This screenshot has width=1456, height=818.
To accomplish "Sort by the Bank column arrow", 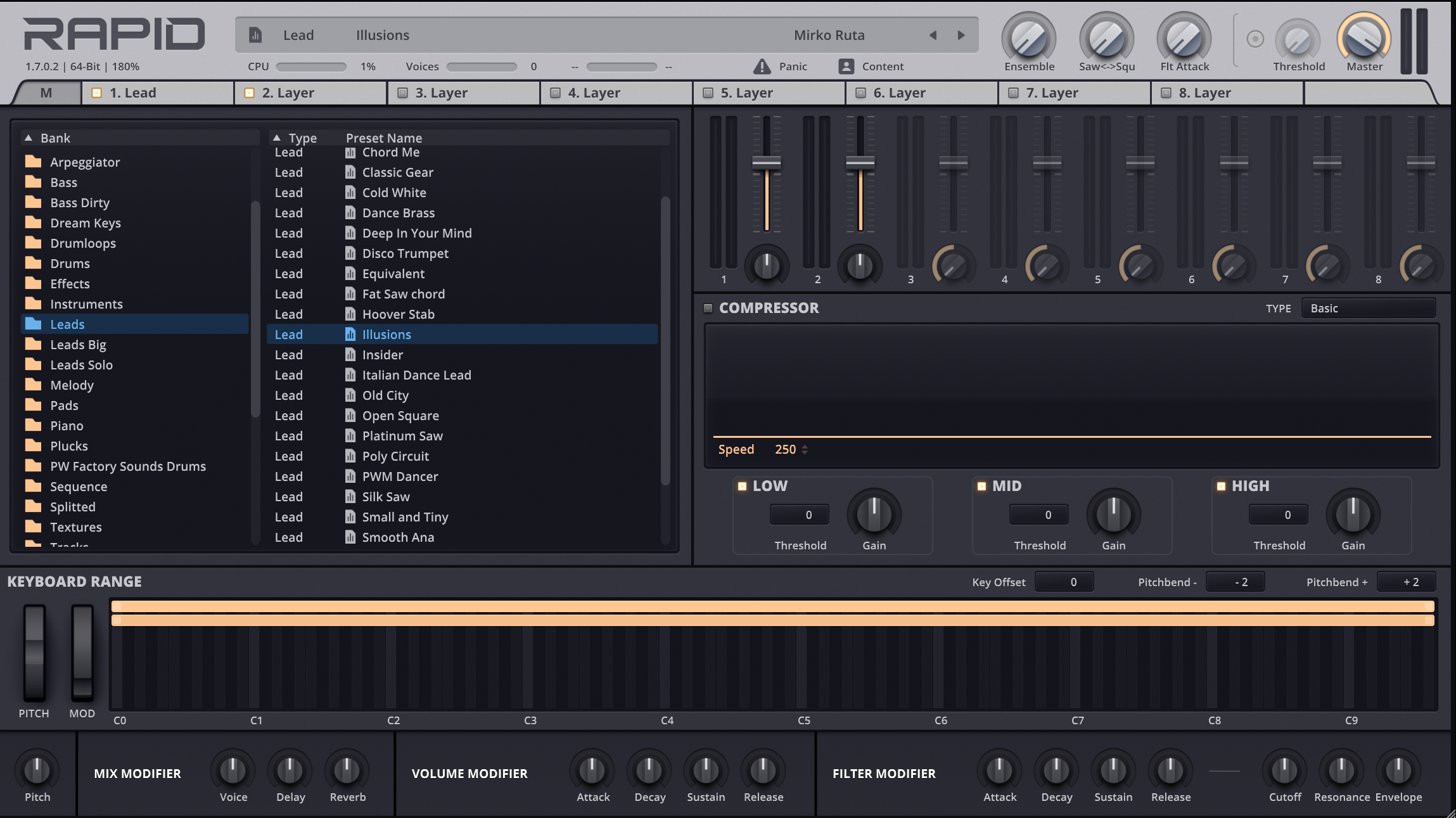I will pos(28,137).
